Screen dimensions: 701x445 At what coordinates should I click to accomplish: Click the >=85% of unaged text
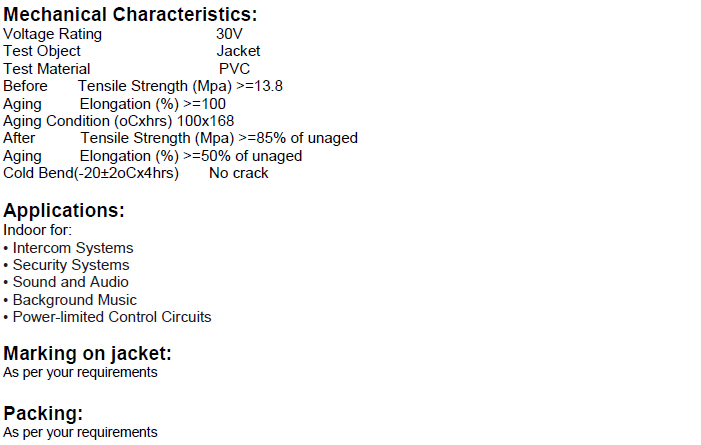point(298,138)
